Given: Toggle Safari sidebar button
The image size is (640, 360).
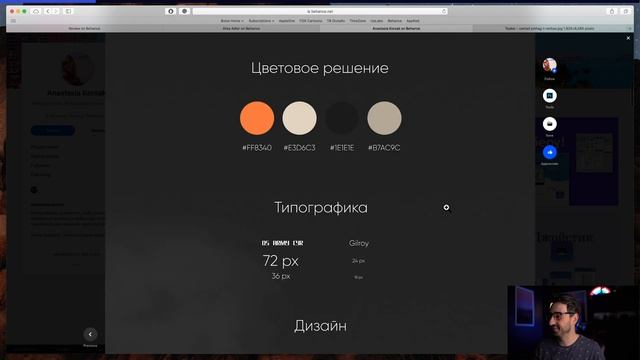Looking at the screenshot, I should click(68, 11).
